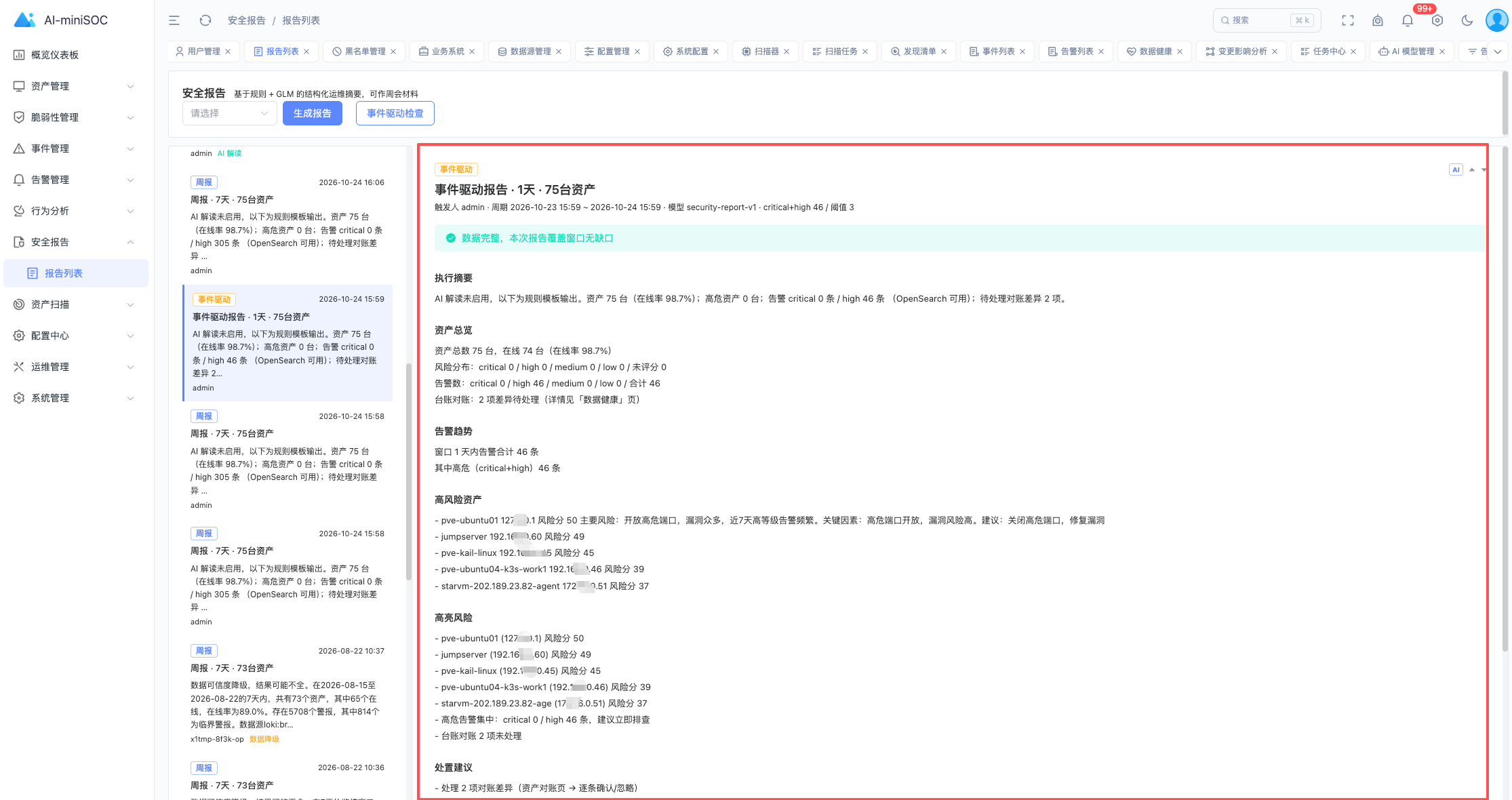Expand the 告警管理 sidebar menu

point(75,180)
